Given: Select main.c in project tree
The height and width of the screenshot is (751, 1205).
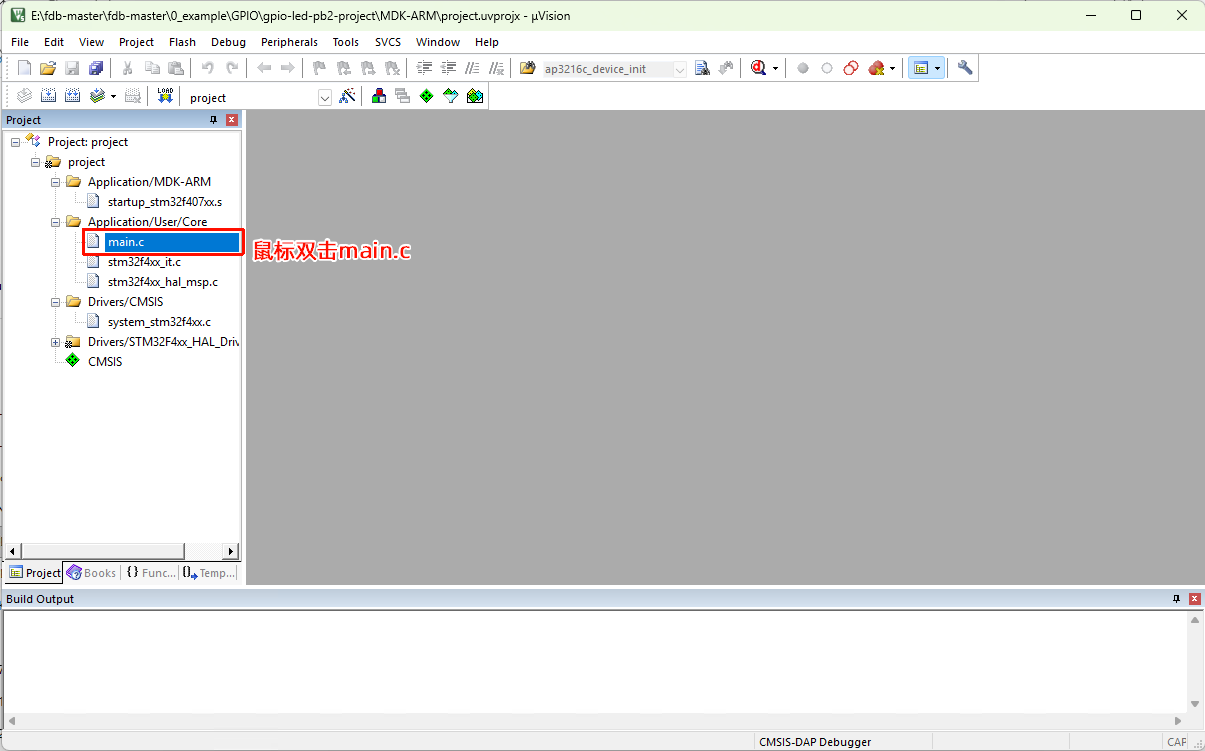Looking at the screenshot, I should (126, 242).
